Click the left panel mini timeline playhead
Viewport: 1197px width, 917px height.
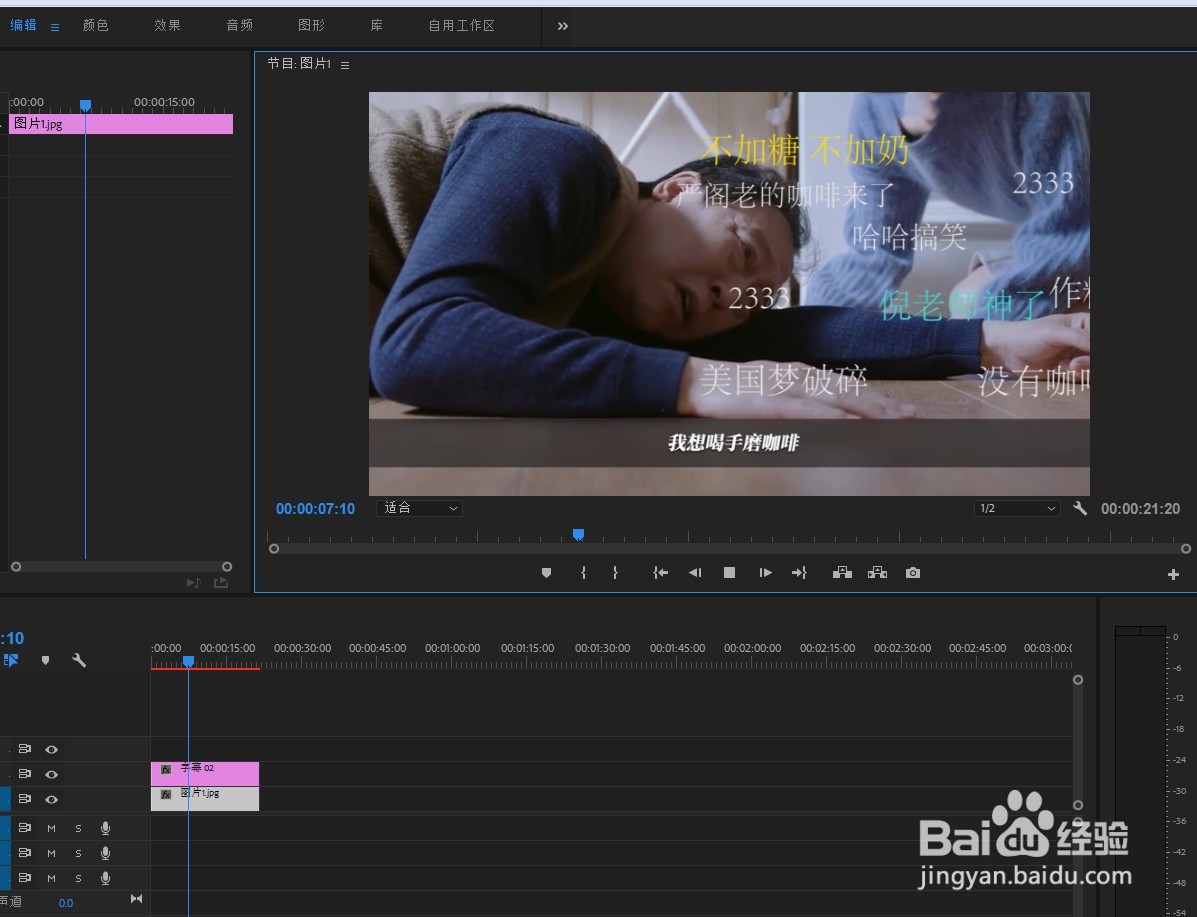click(x=86, y=105)
